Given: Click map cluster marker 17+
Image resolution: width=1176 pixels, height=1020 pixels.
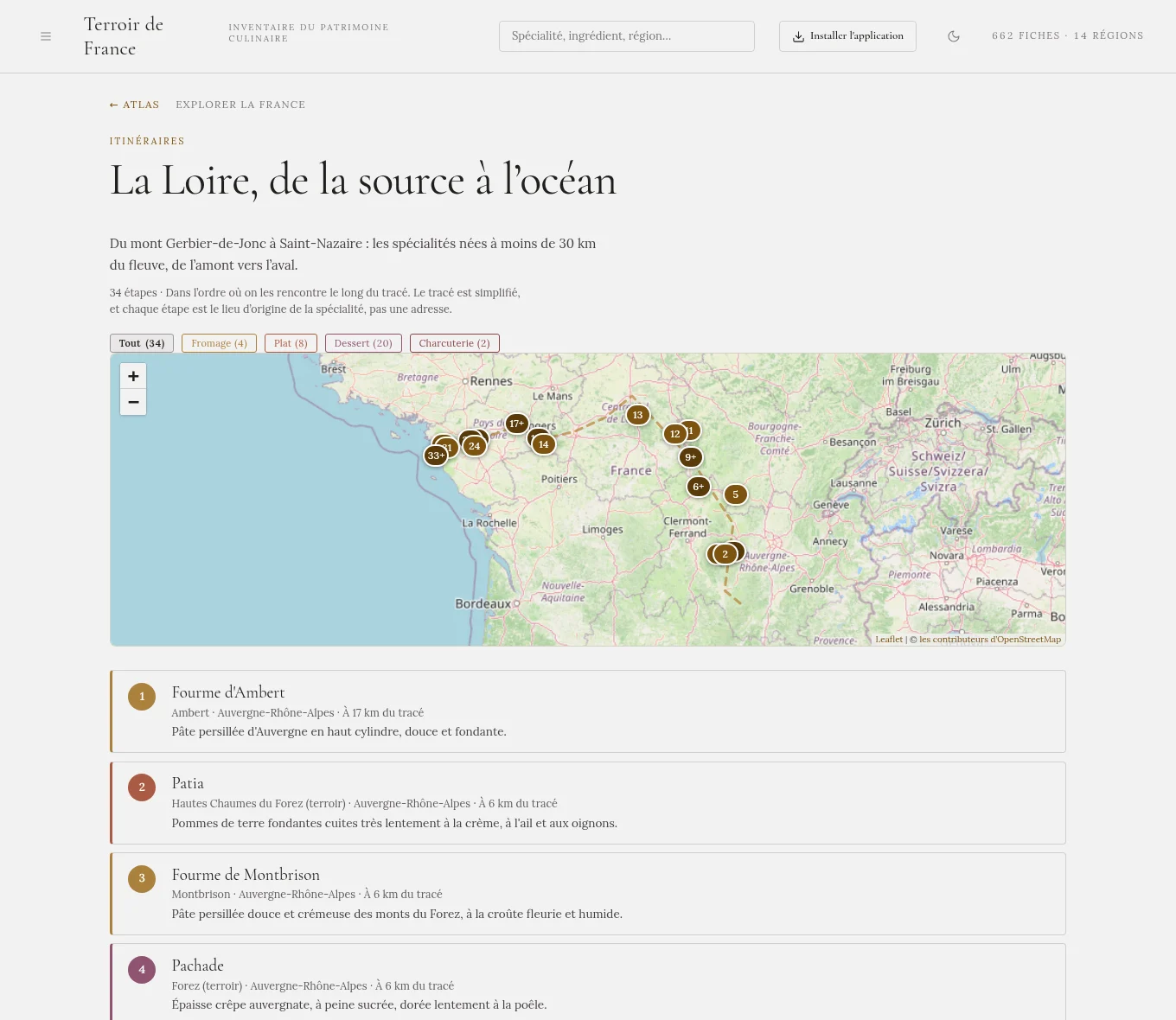Looking at the screenshot, I should [517, 424].
